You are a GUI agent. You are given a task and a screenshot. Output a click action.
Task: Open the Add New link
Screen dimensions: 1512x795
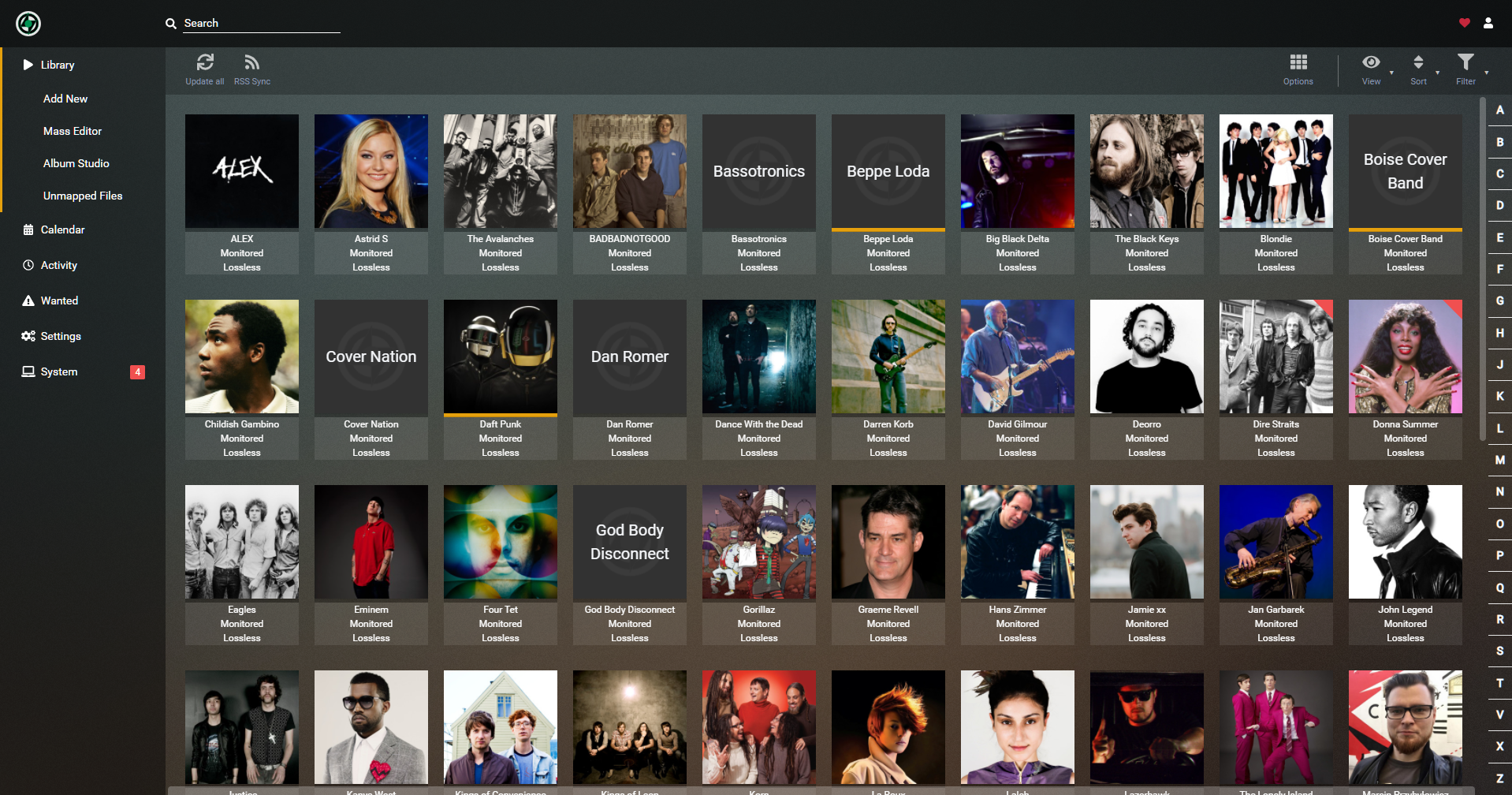[65, 99]
